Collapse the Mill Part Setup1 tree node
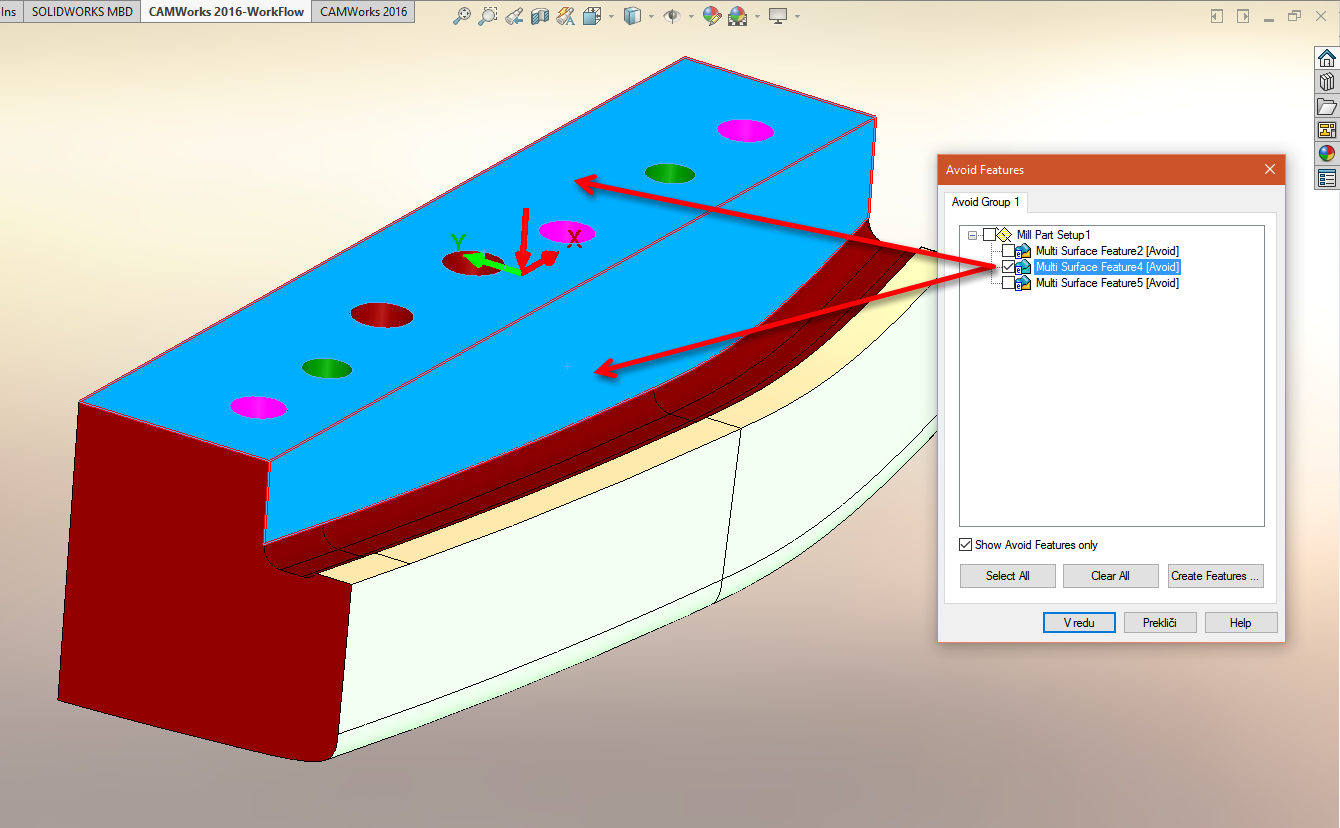This screenshot has height=828, width=1340. [974, 235]
